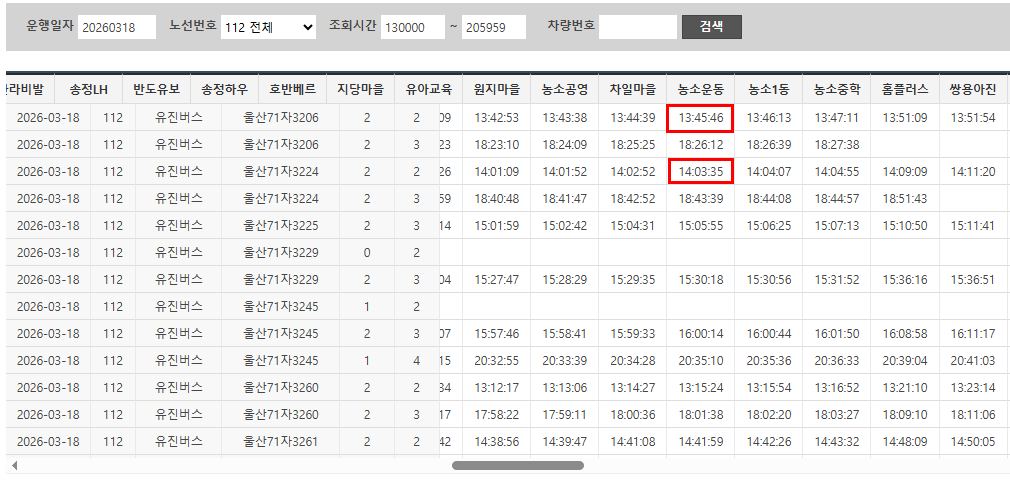Click the highlighted 14:03:35 time cell

pos(701,172)
